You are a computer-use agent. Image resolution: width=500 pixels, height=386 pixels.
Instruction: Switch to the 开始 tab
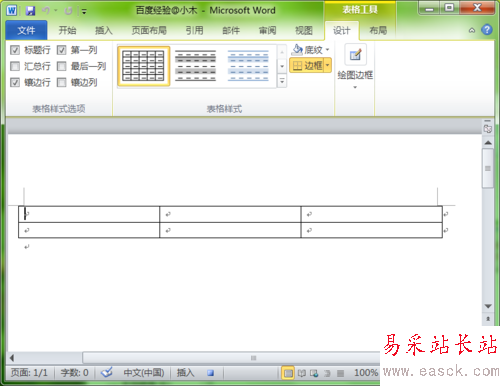pos(67,30)
